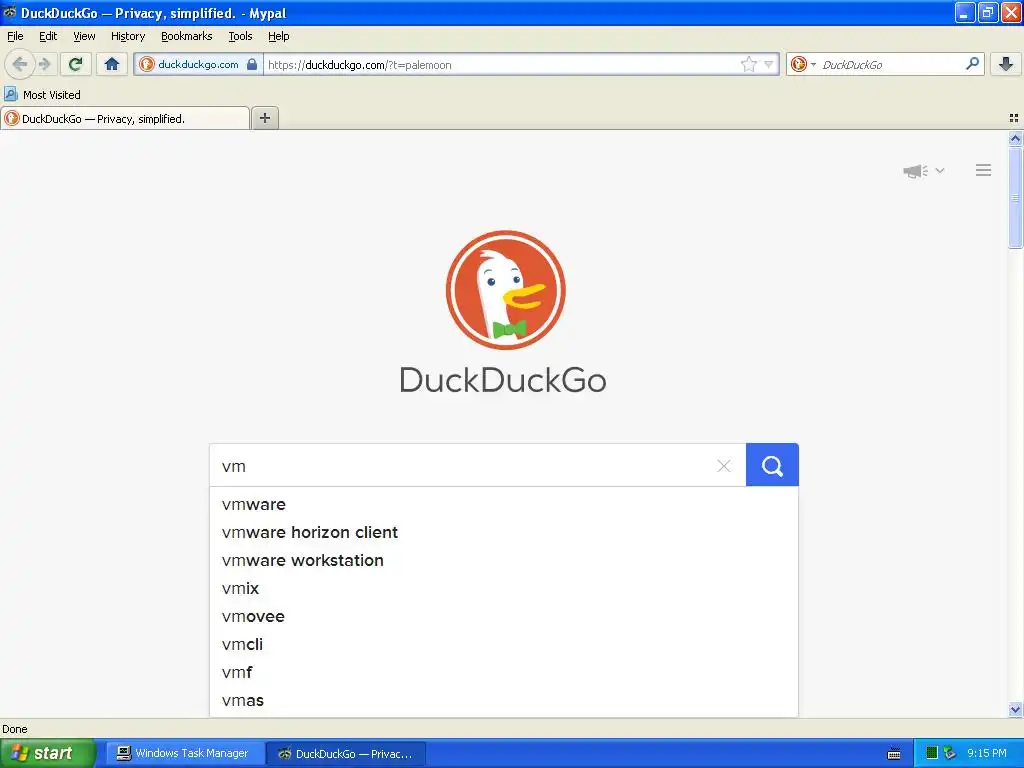Screen dimensions: 1024x768
Task: Click the Most Visited bookmarks icon
Action: 10,94
